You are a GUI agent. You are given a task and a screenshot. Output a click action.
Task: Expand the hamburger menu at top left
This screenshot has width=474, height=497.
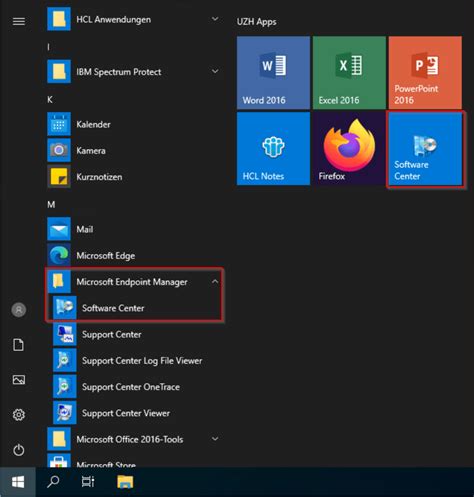19,22
